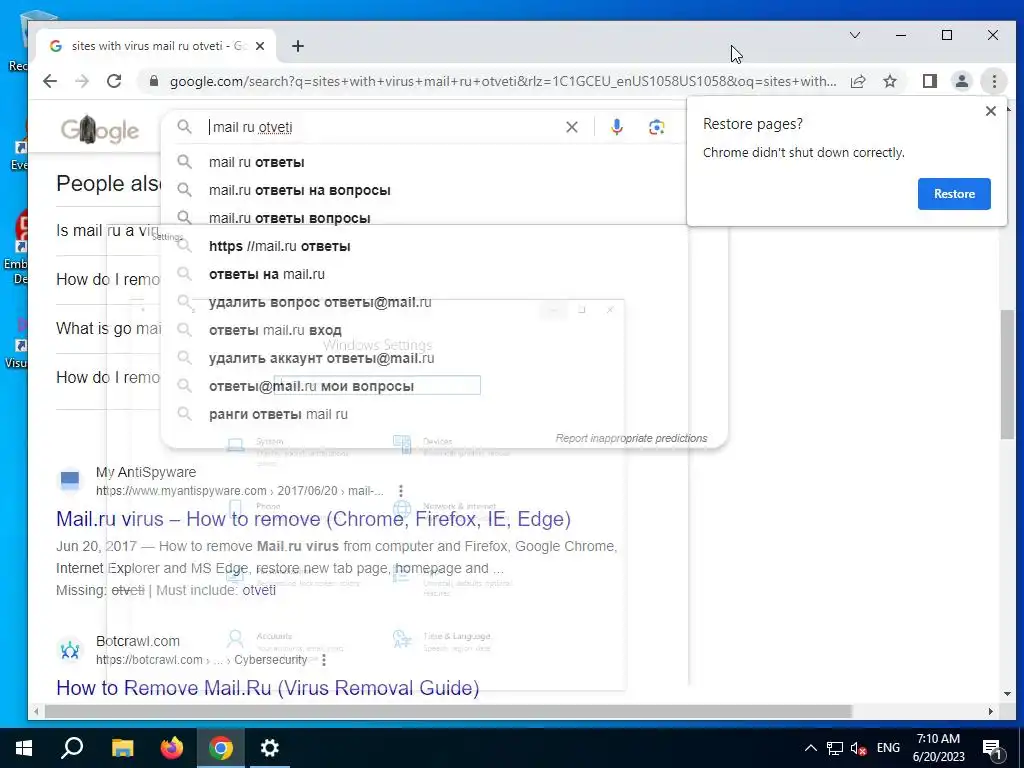Clear the search box text
Image resolution: width=1024 pixels, height=768 pixels.
click(x=571, y=127)
